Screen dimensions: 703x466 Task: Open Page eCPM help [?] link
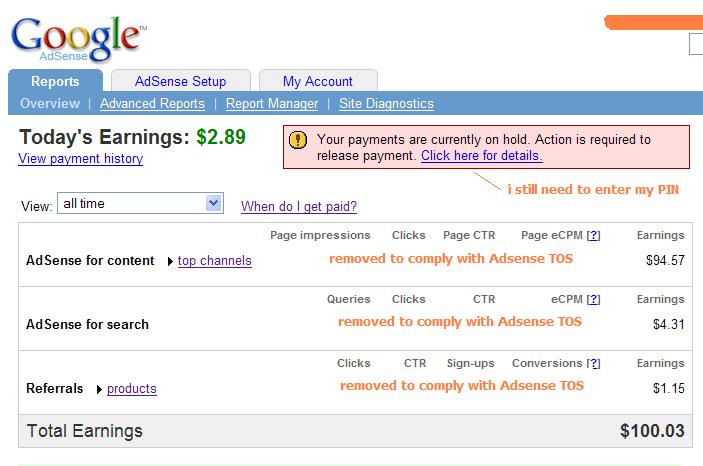click(x=594, y=235)
